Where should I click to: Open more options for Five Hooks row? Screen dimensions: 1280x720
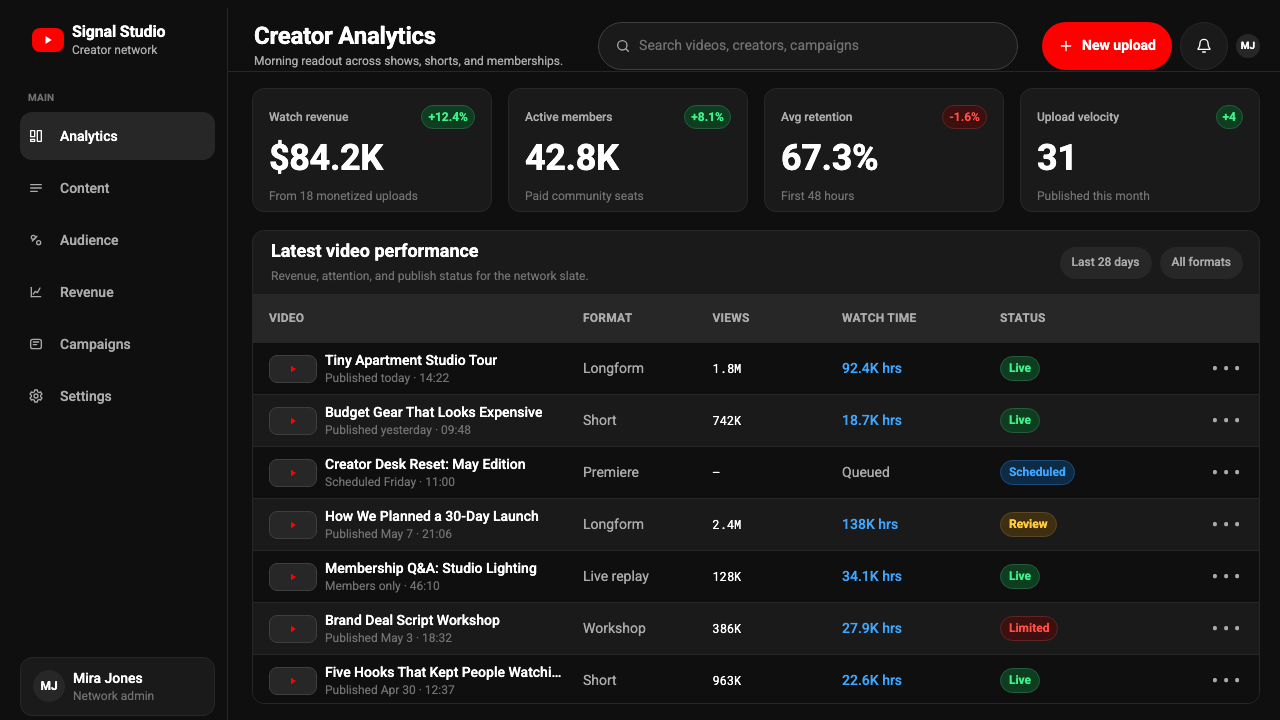[1226, 680]
